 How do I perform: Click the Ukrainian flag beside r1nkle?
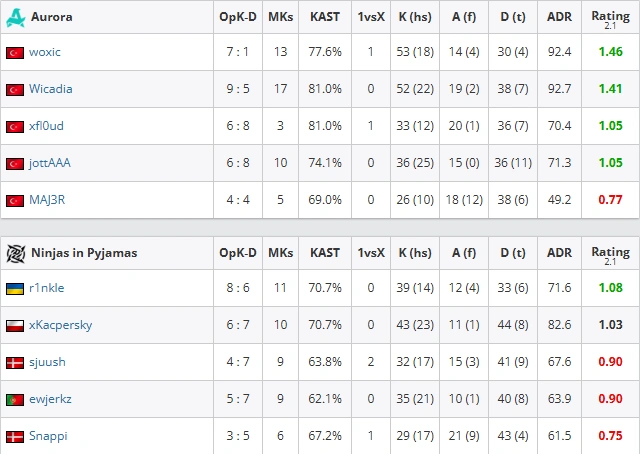15,289
